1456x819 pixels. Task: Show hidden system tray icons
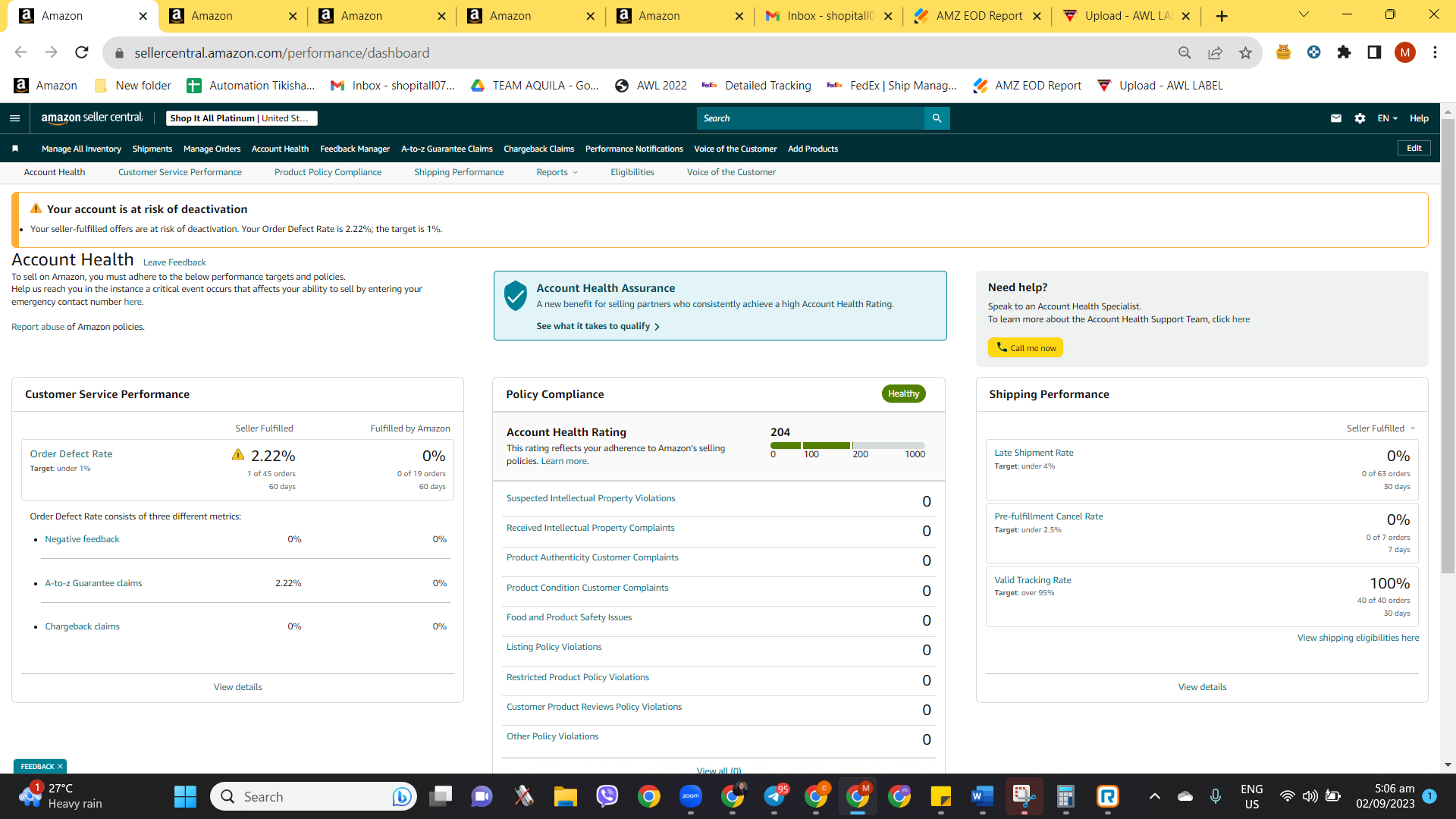pos(1154,796)
